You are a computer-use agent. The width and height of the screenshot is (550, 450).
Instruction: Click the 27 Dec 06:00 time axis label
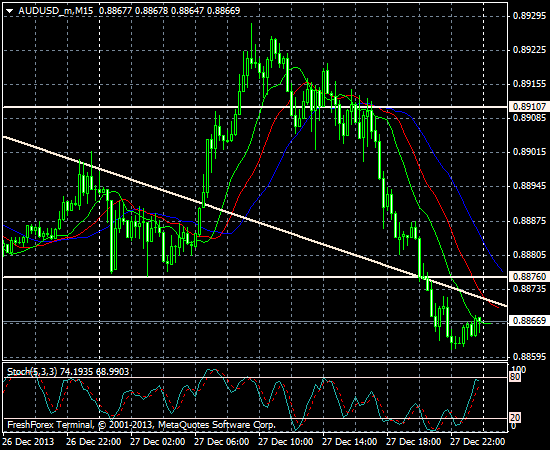point(222,441)
